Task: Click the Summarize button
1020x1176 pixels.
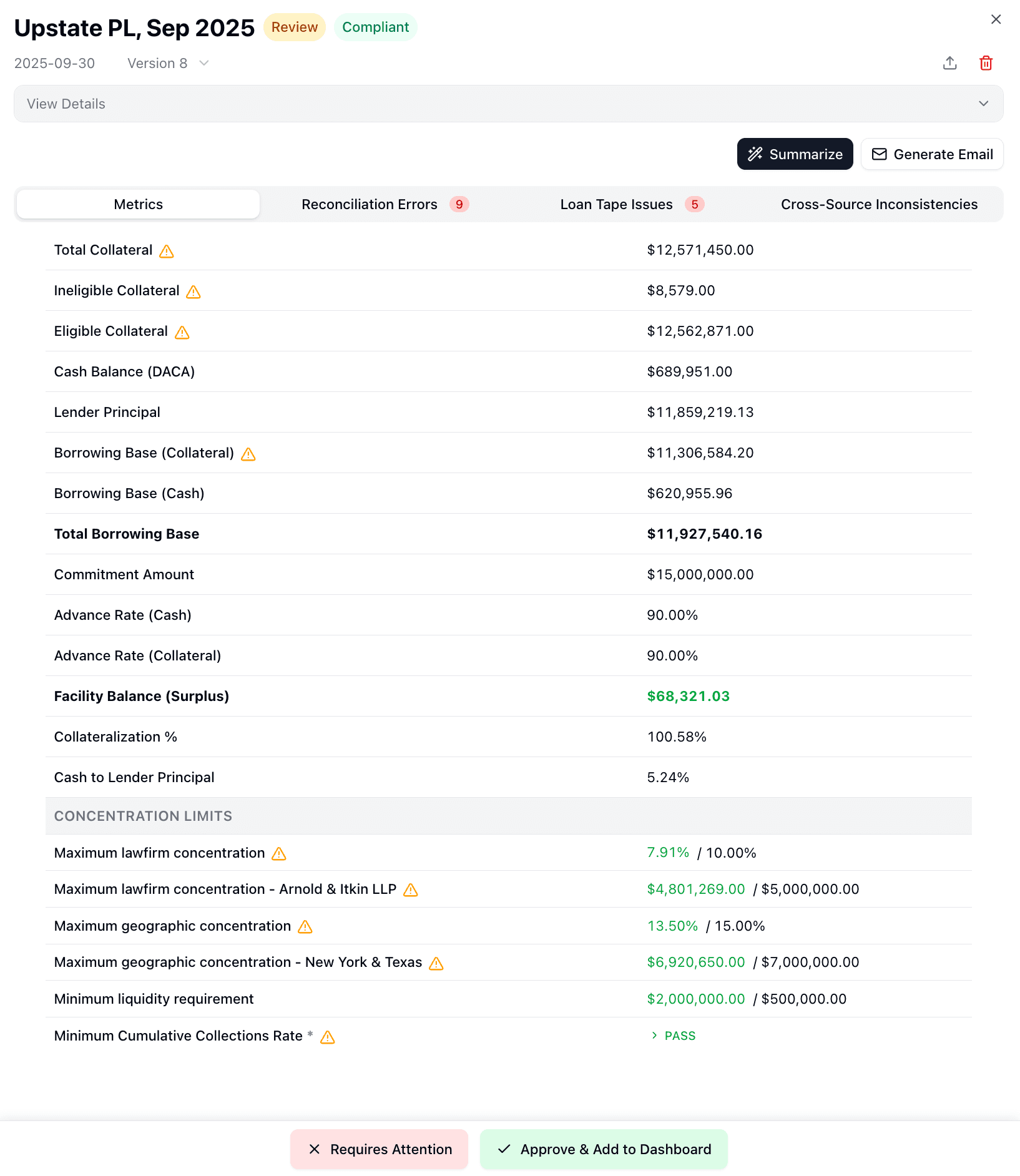Action: (x=795, y=154)
